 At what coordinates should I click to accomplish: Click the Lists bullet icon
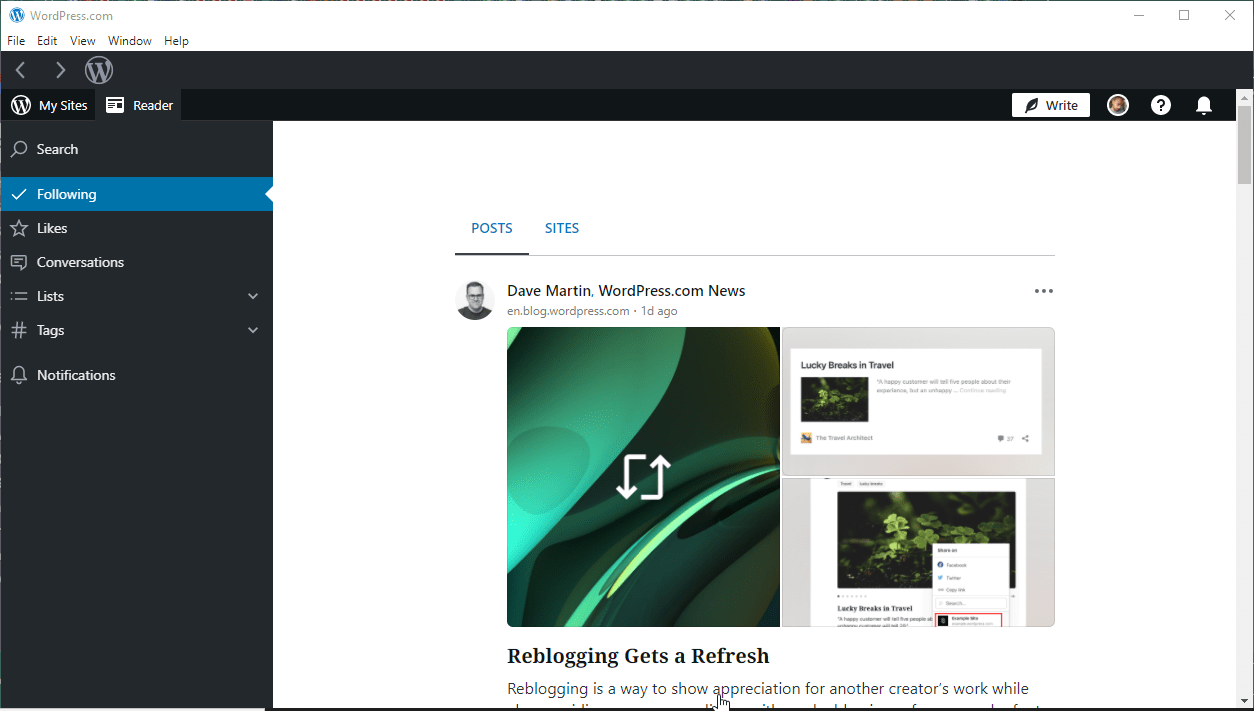[18, 296]
